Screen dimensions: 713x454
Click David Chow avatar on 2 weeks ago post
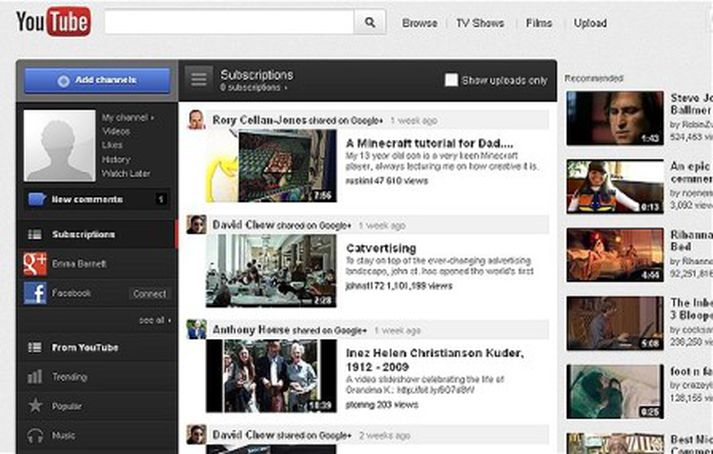[x=196, y=434]
